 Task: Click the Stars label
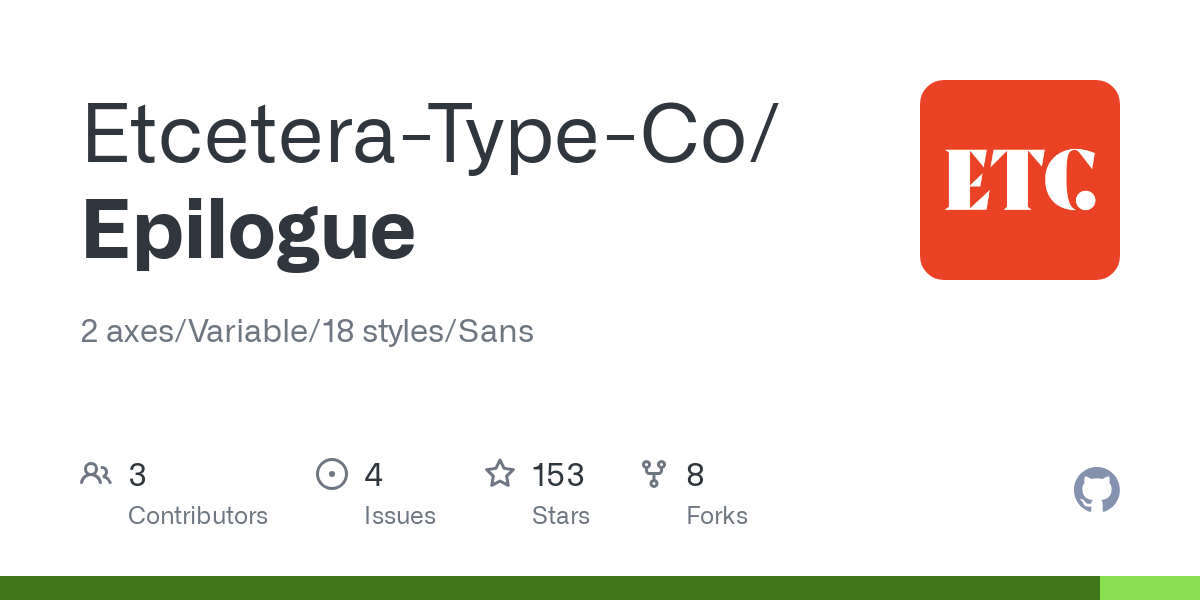pos(561,516)
